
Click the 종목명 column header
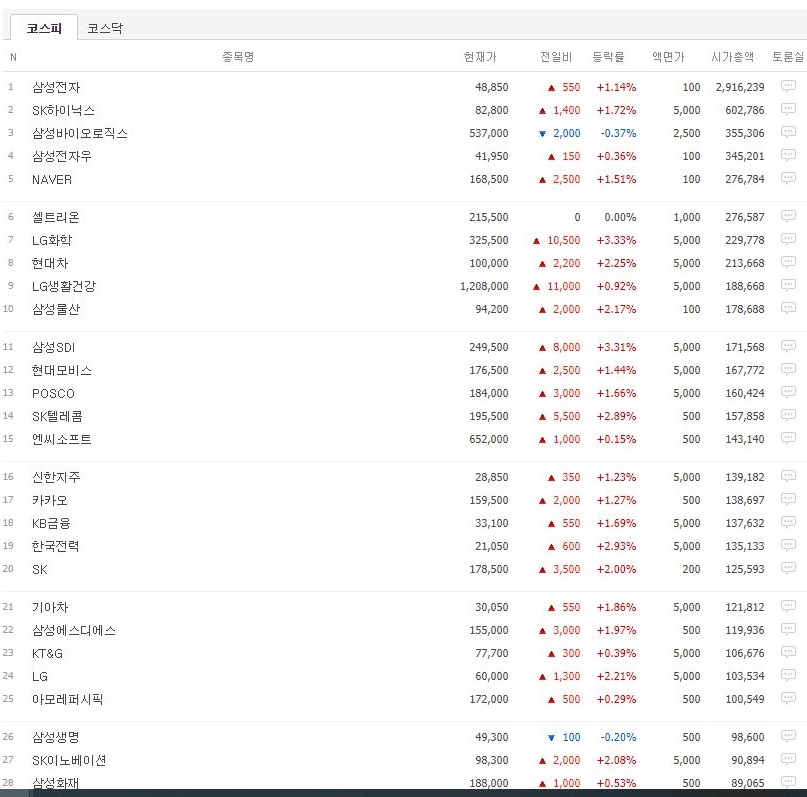(238, 57)
